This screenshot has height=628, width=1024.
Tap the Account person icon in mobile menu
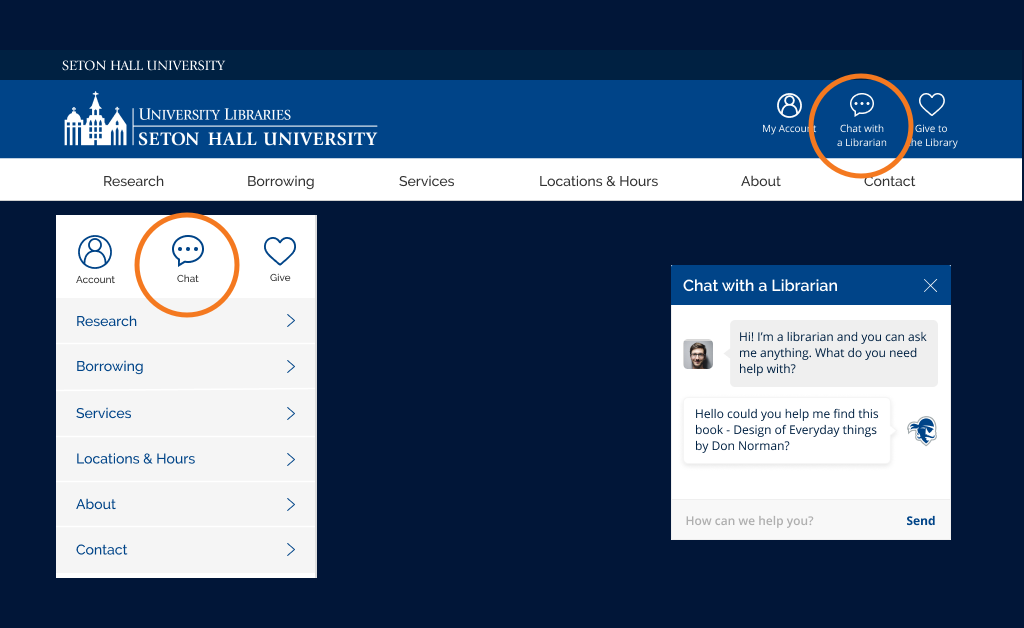coord(95,252)
